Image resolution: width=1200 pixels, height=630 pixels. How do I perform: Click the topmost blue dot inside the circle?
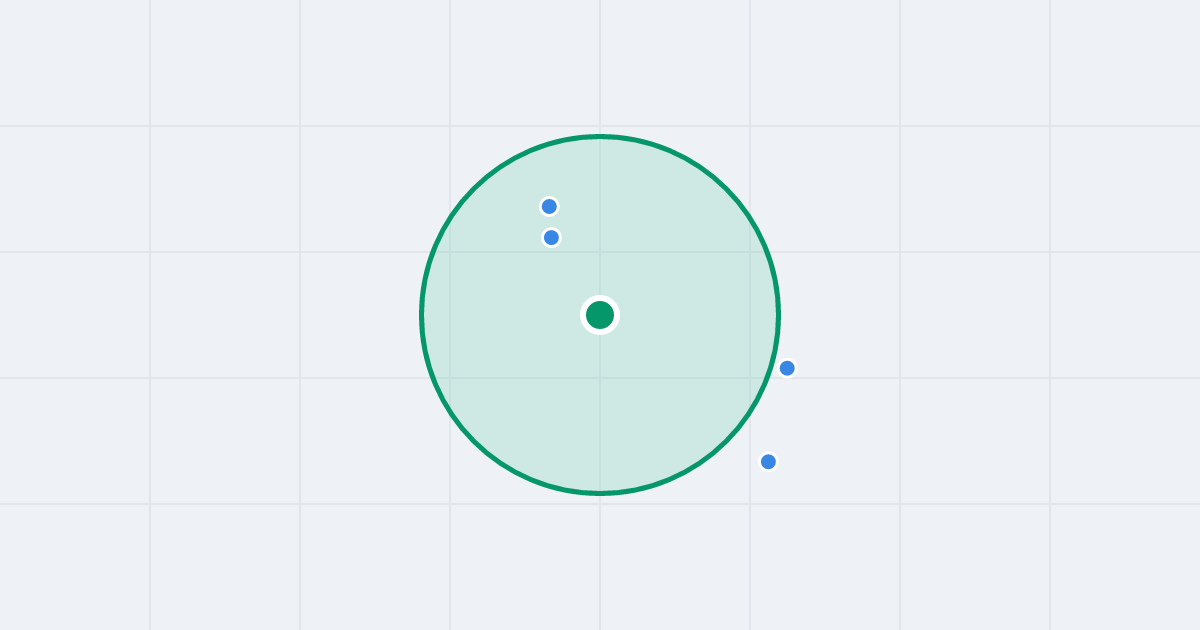[549, 207]
